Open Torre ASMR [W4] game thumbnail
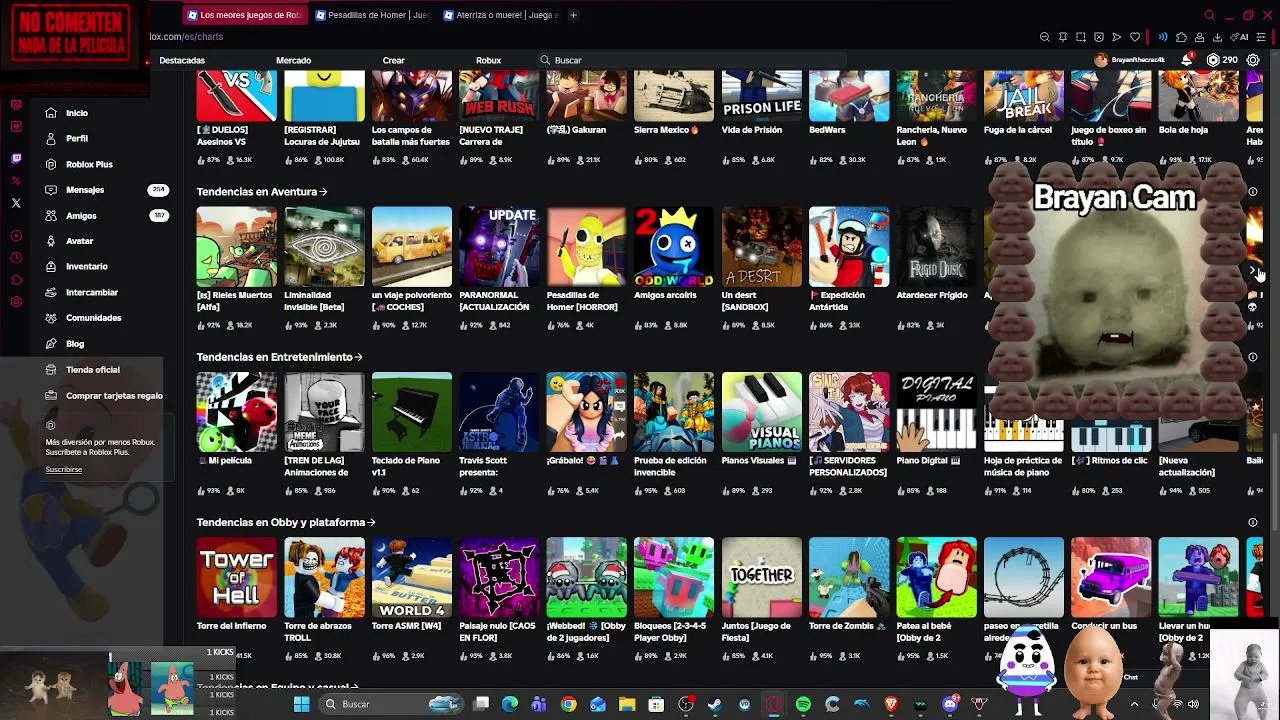 (412, 577)
